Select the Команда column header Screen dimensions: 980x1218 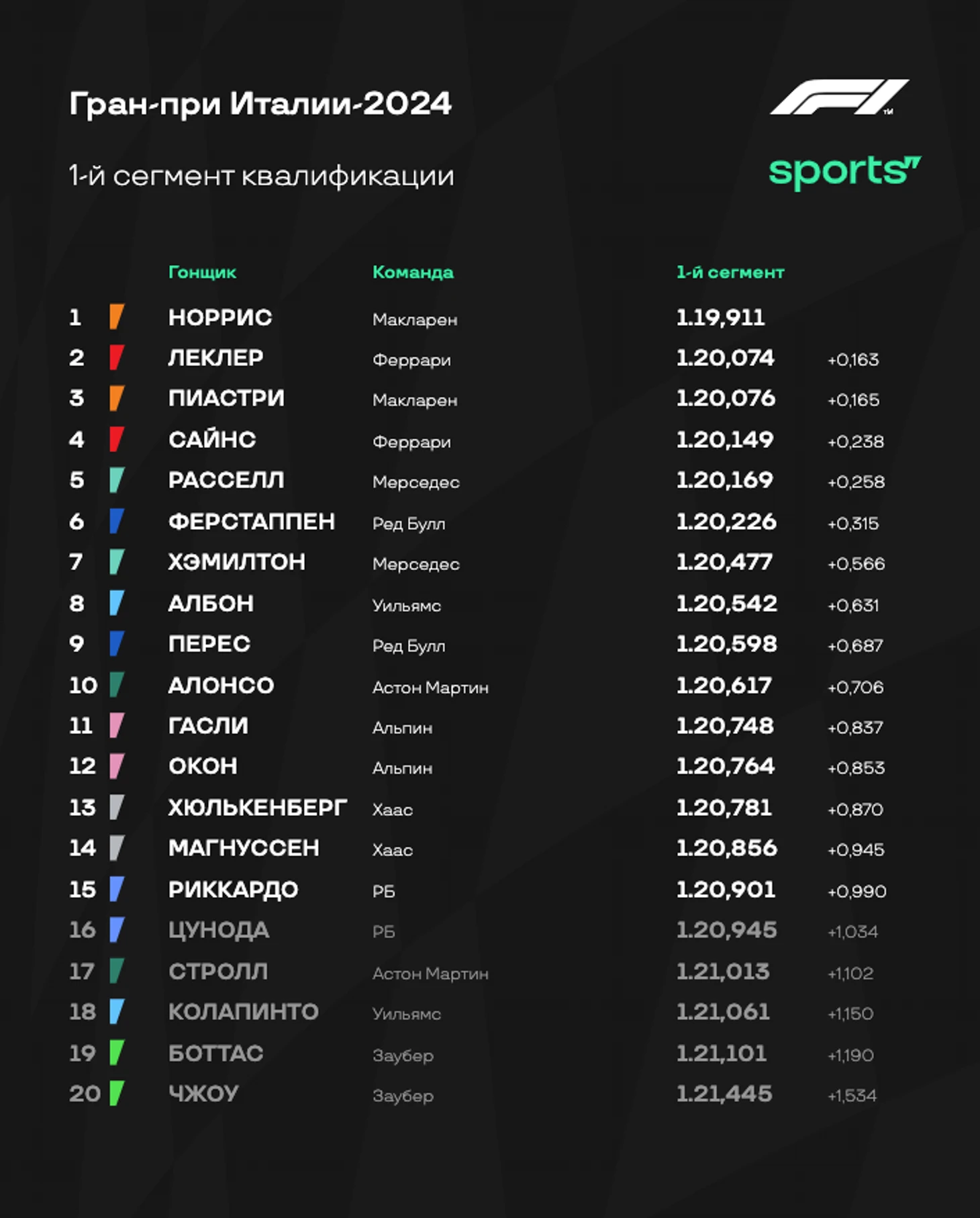click(413, 272)
